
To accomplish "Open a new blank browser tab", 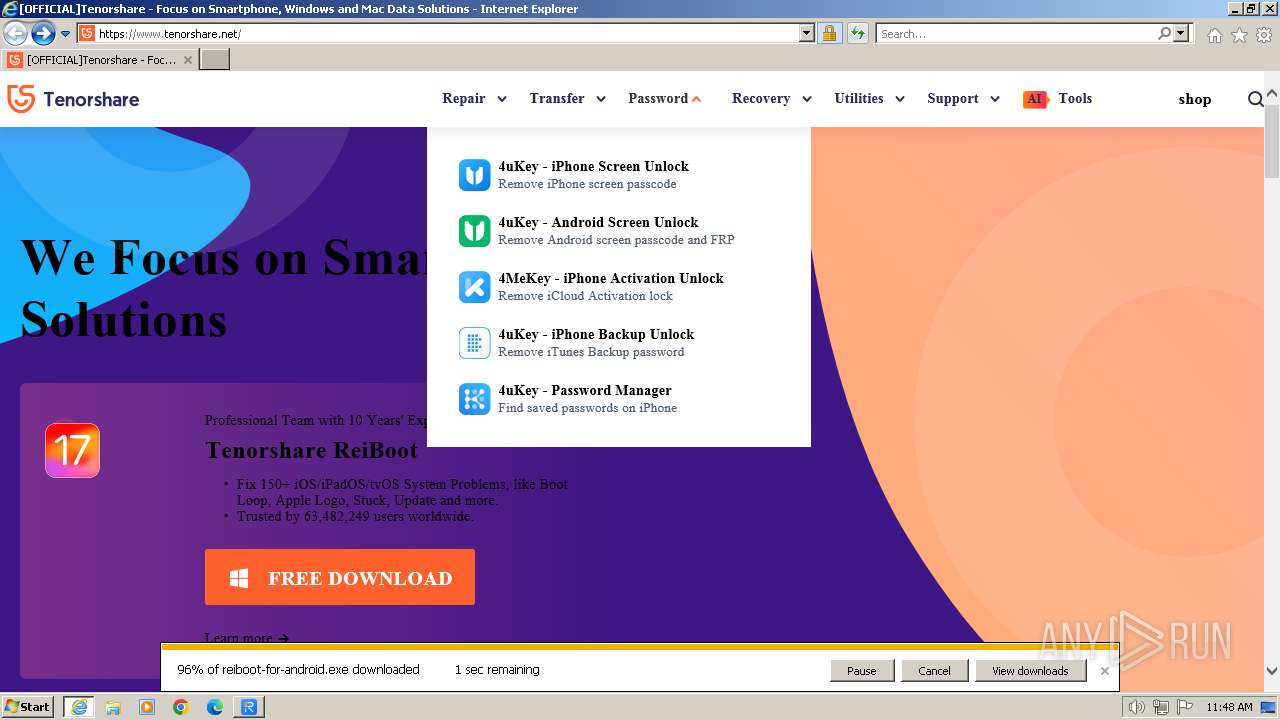I will 215,60.
